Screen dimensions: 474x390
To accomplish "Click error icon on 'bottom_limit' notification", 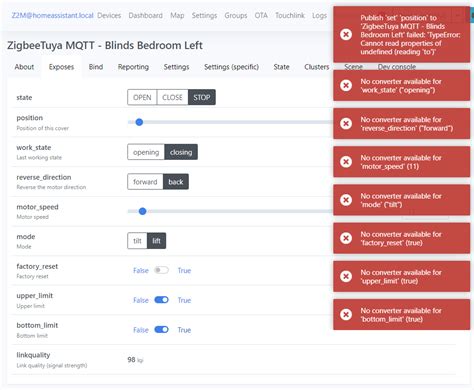I will point(346,314).
